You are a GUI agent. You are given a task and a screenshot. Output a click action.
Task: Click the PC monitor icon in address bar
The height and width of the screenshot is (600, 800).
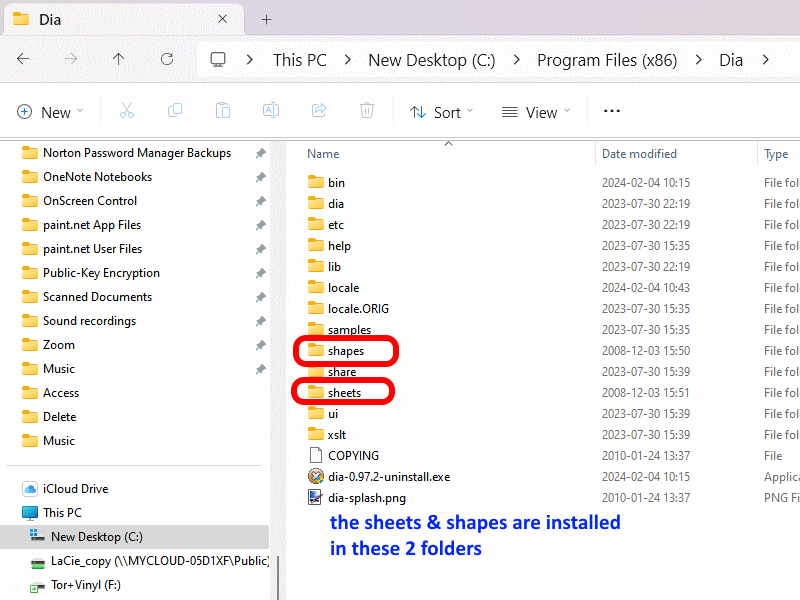(218, 60)
